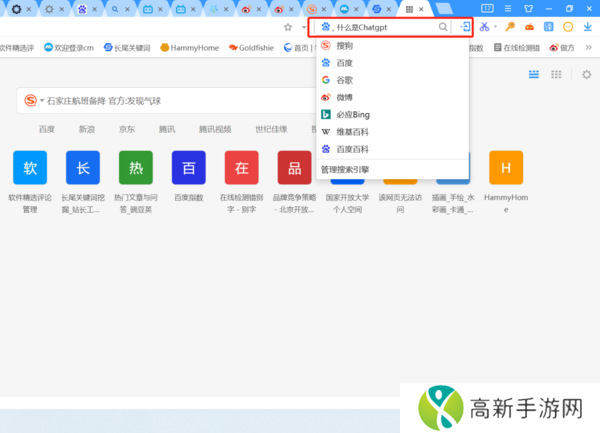Open the page settings gear icon
Image resolution: width=600 pixels, height=433 pixels.
(586, 75)
